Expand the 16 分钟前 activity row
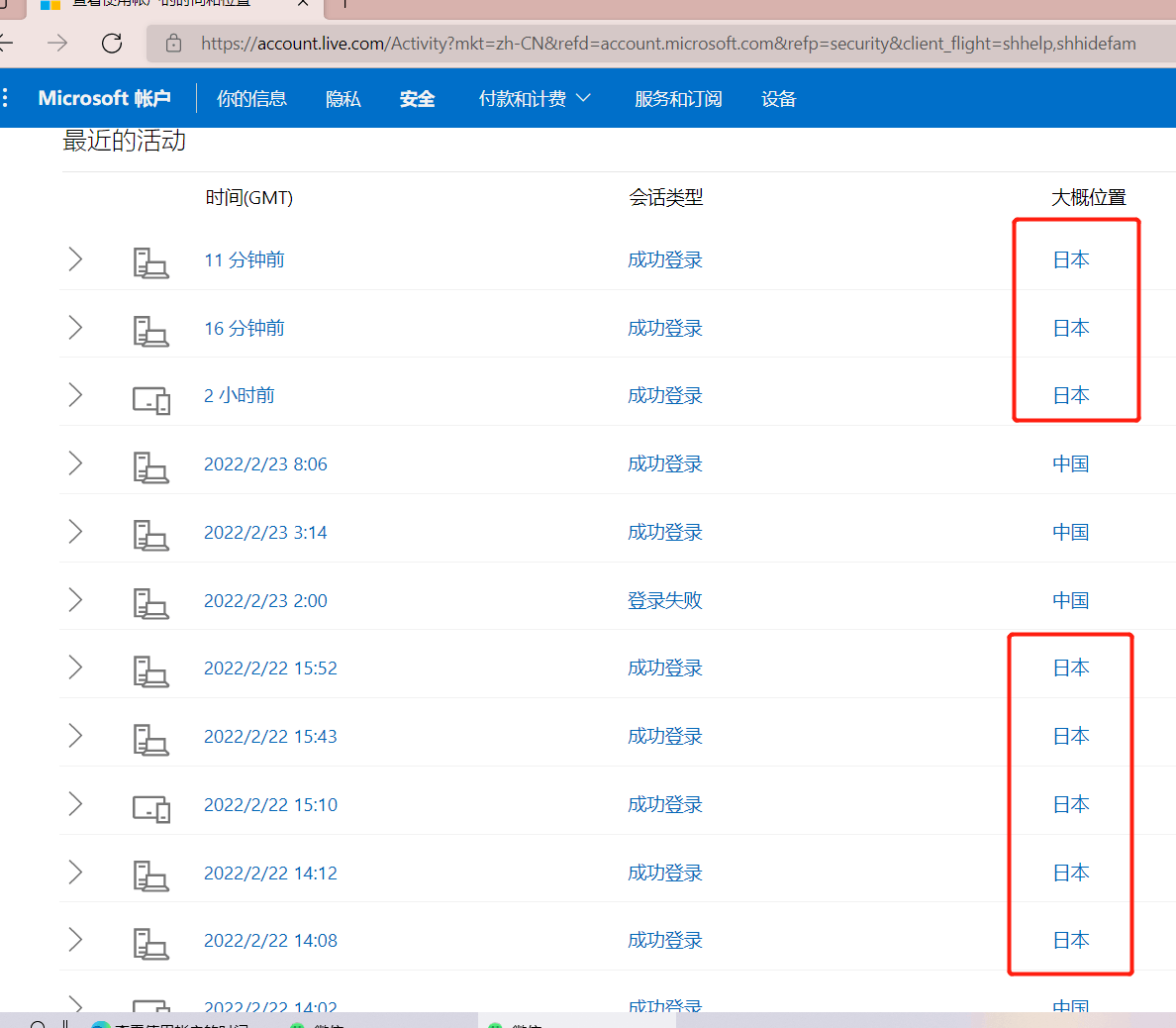 [75, 327]
